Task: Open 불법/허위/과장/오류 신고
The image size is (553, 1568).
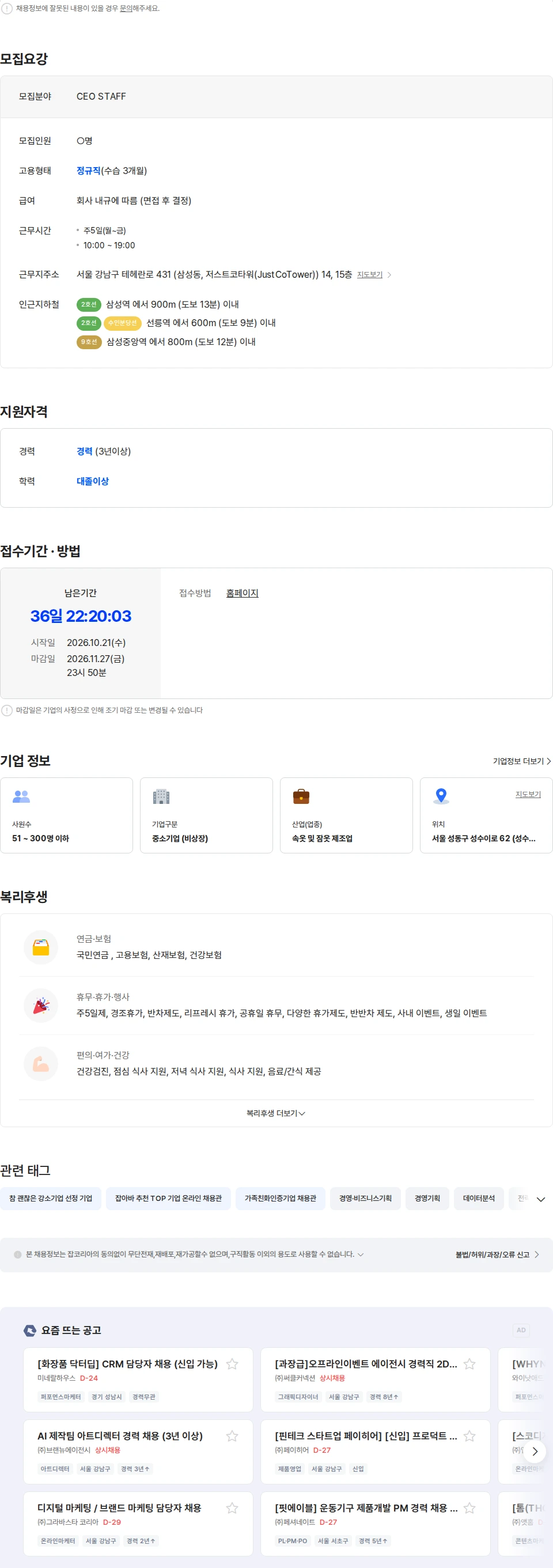Action: point(497,1255)
